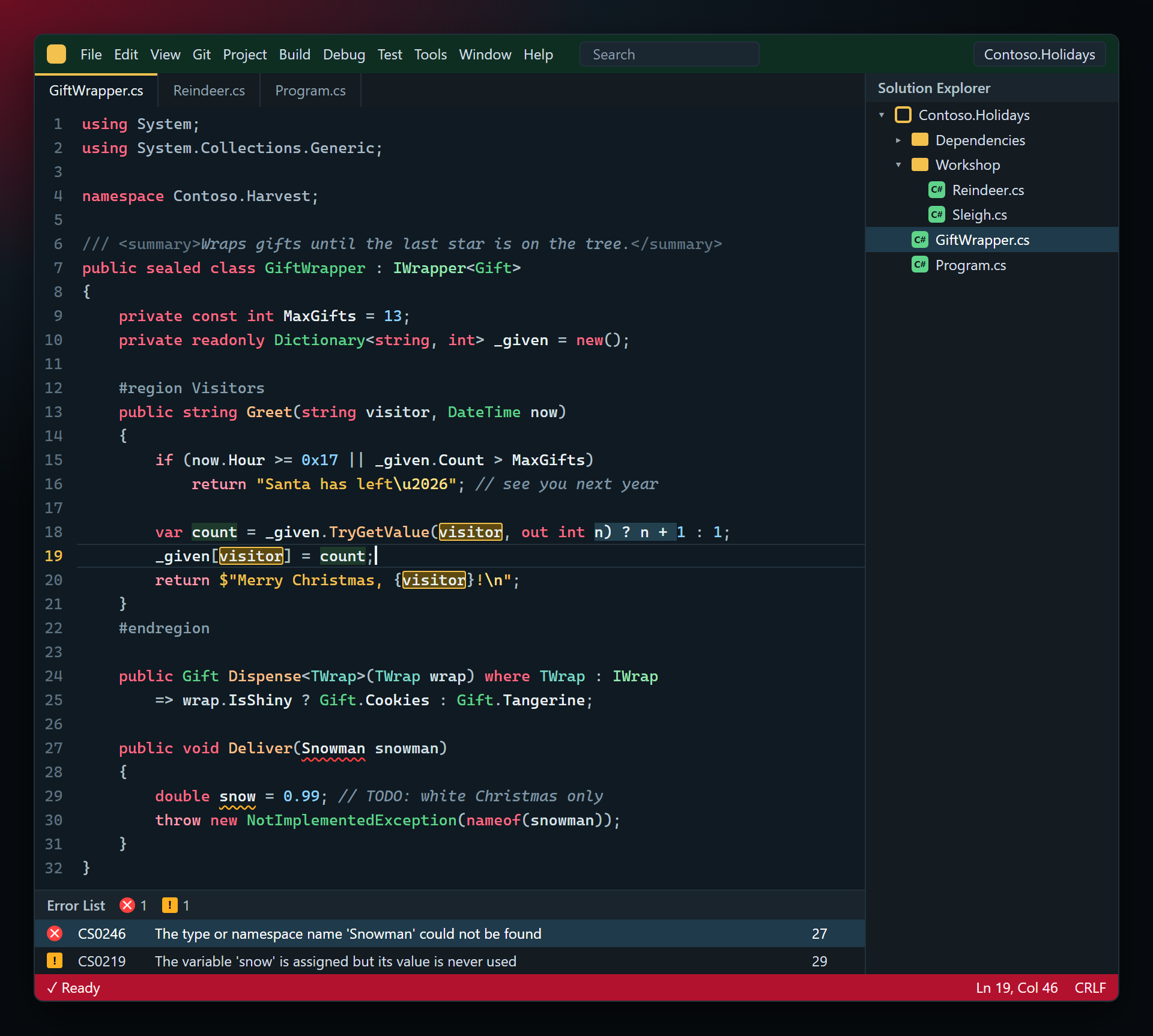Click the Dependencies folder icon
The height and width of the screenshot is (1036, 1153).
click(919, 140)
